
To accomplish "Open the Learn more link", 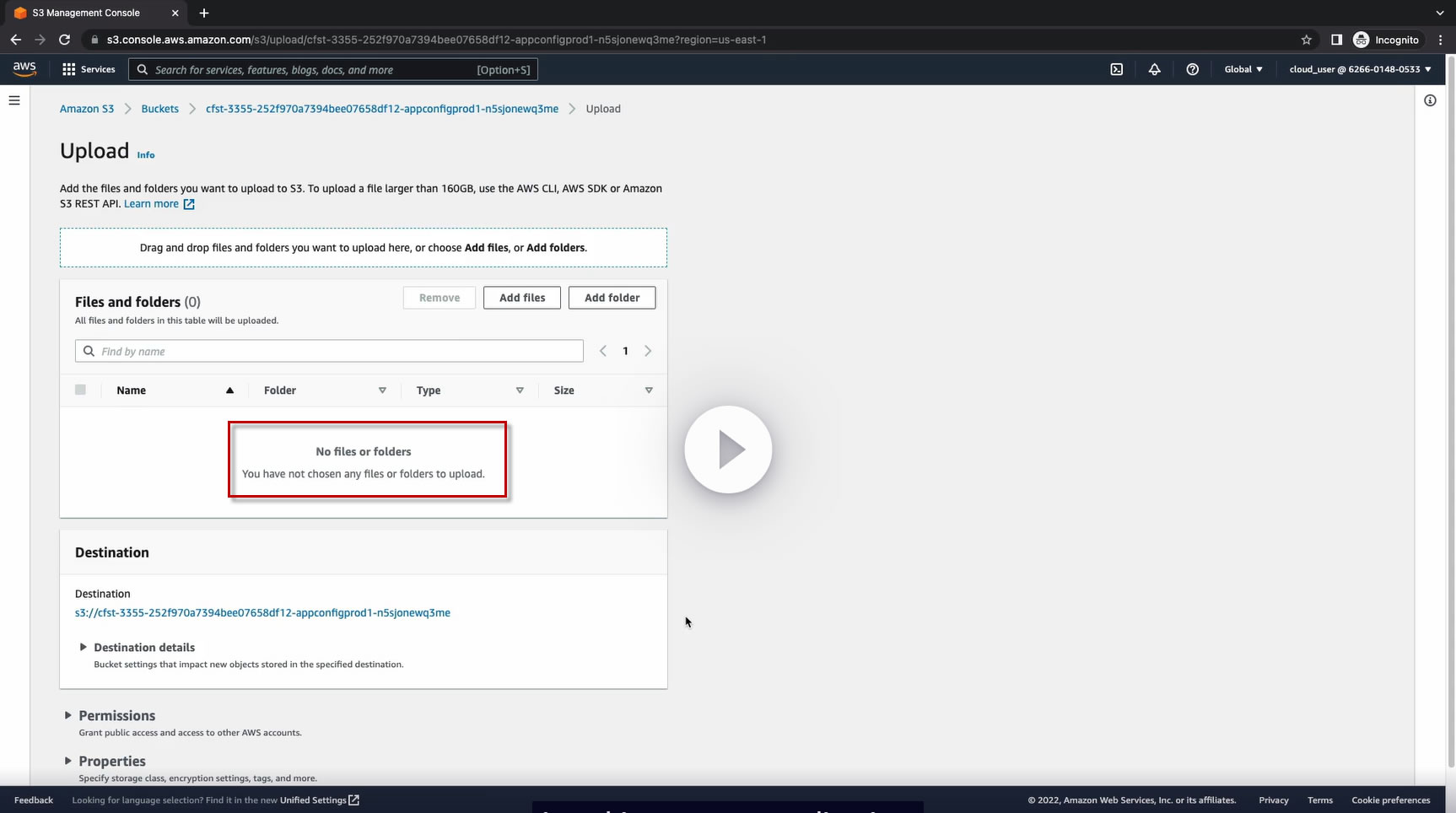I will pyautogui.click(x=159, y=204).
